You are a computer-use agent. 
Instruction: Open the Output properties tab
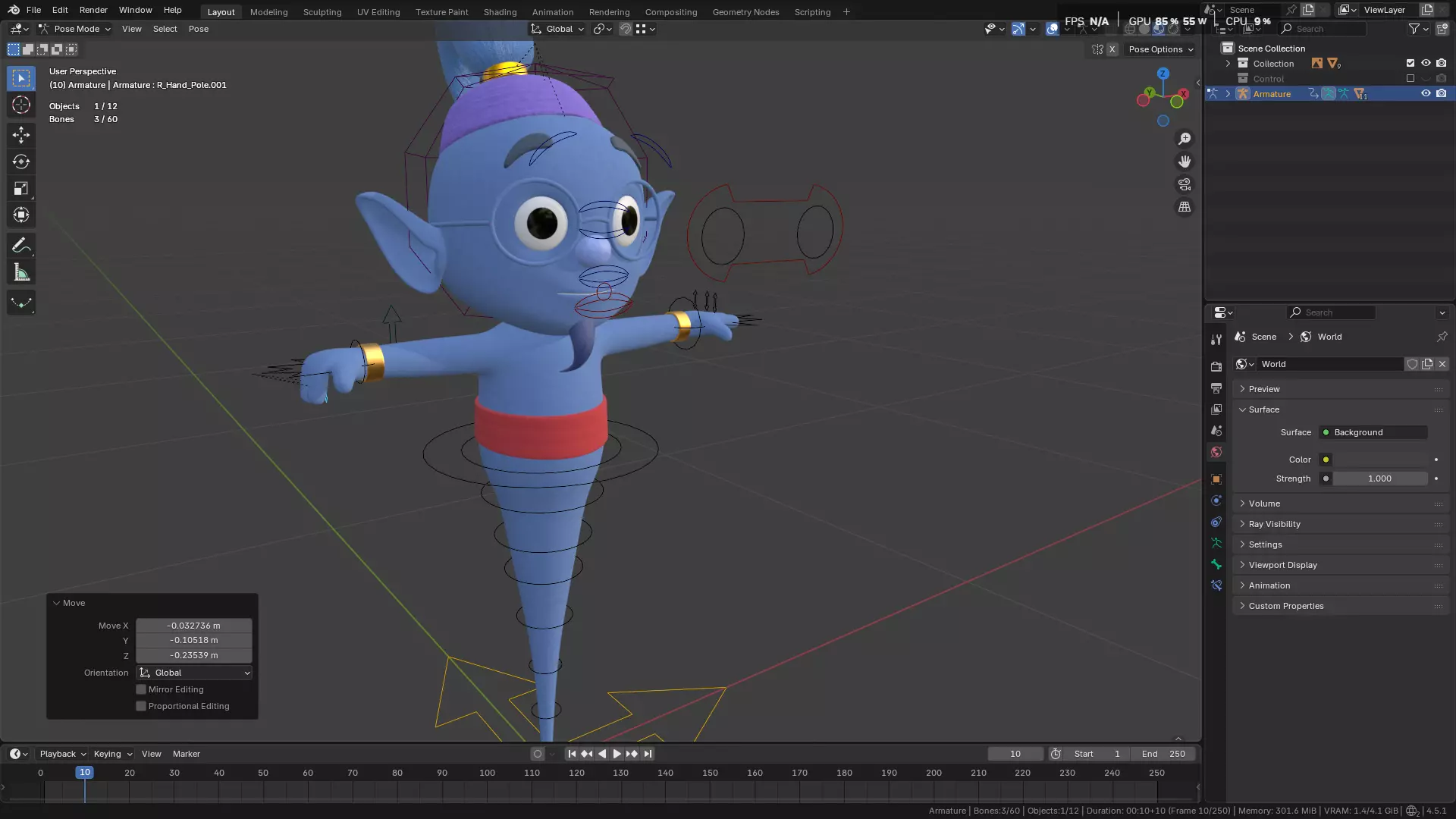(x=1216, y=388)
